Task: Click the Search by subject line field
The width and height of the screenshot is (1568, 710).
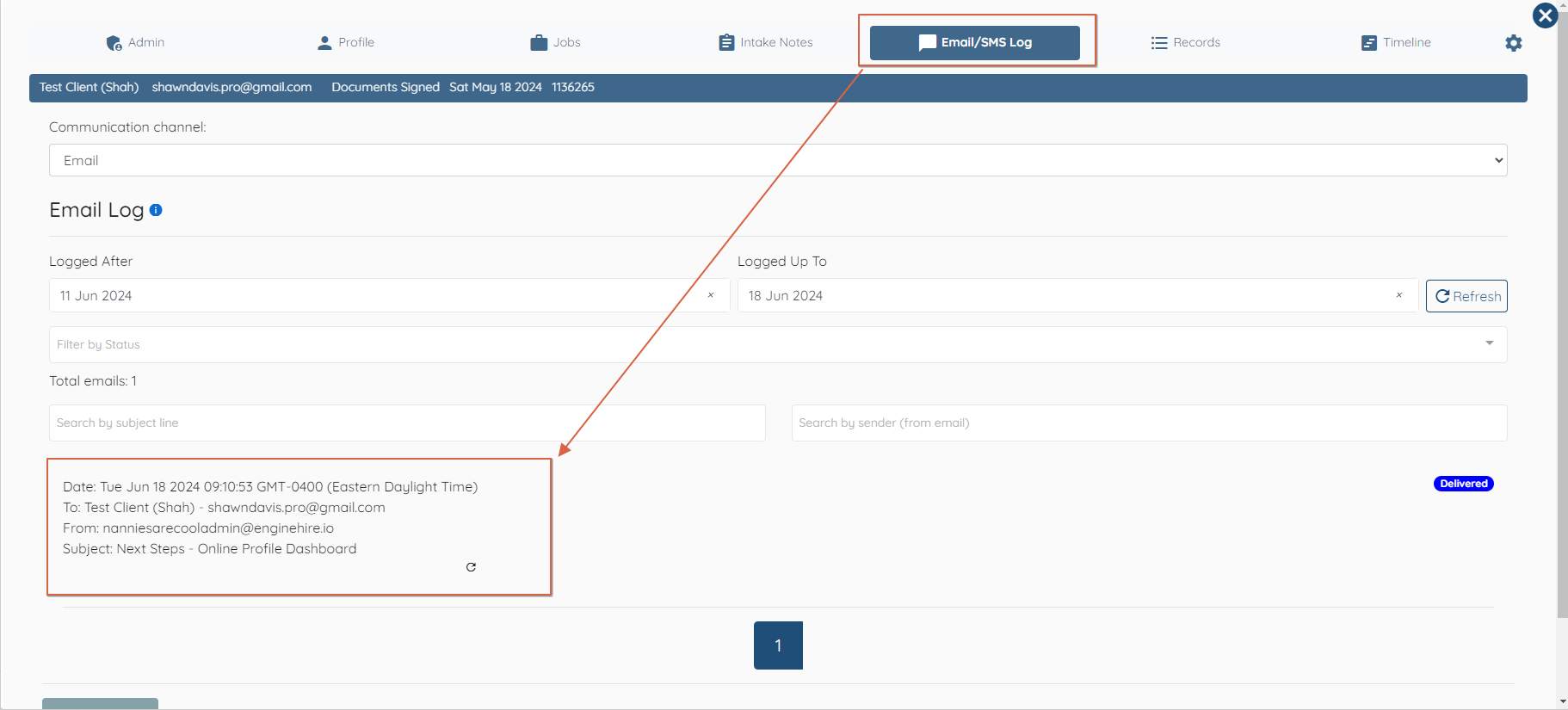Action: click(407, 423)
